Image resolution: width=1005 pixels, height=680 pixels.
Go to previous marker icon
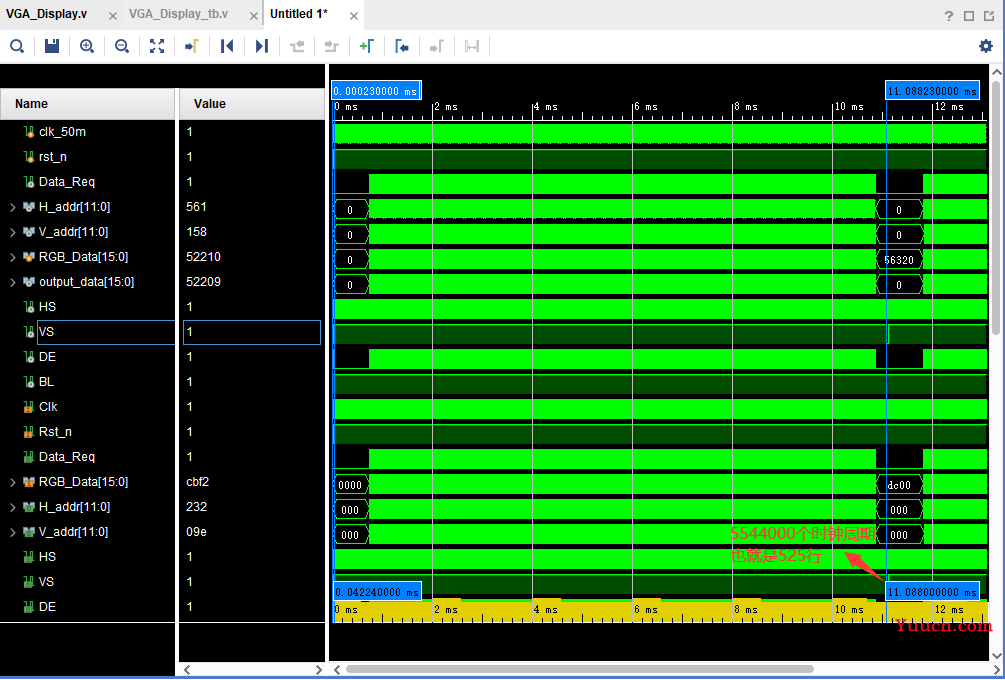click(402, 46)
